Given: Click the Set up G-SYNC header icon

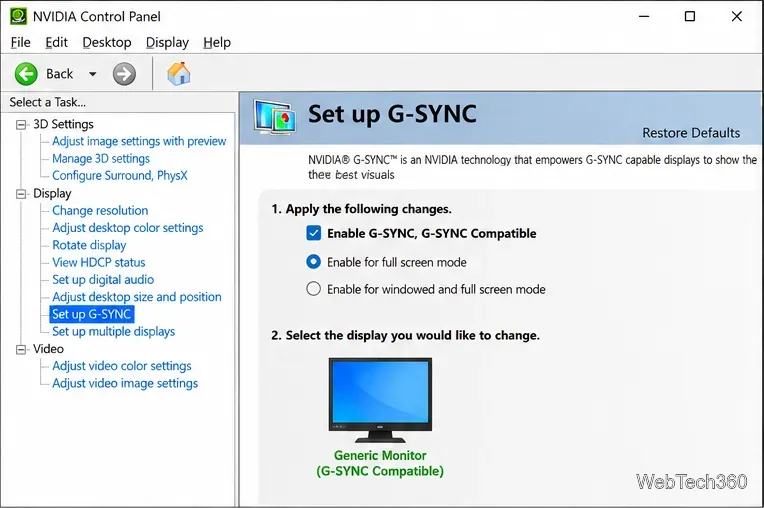Looking at the screenshot, I should click(x=274, y=117).
